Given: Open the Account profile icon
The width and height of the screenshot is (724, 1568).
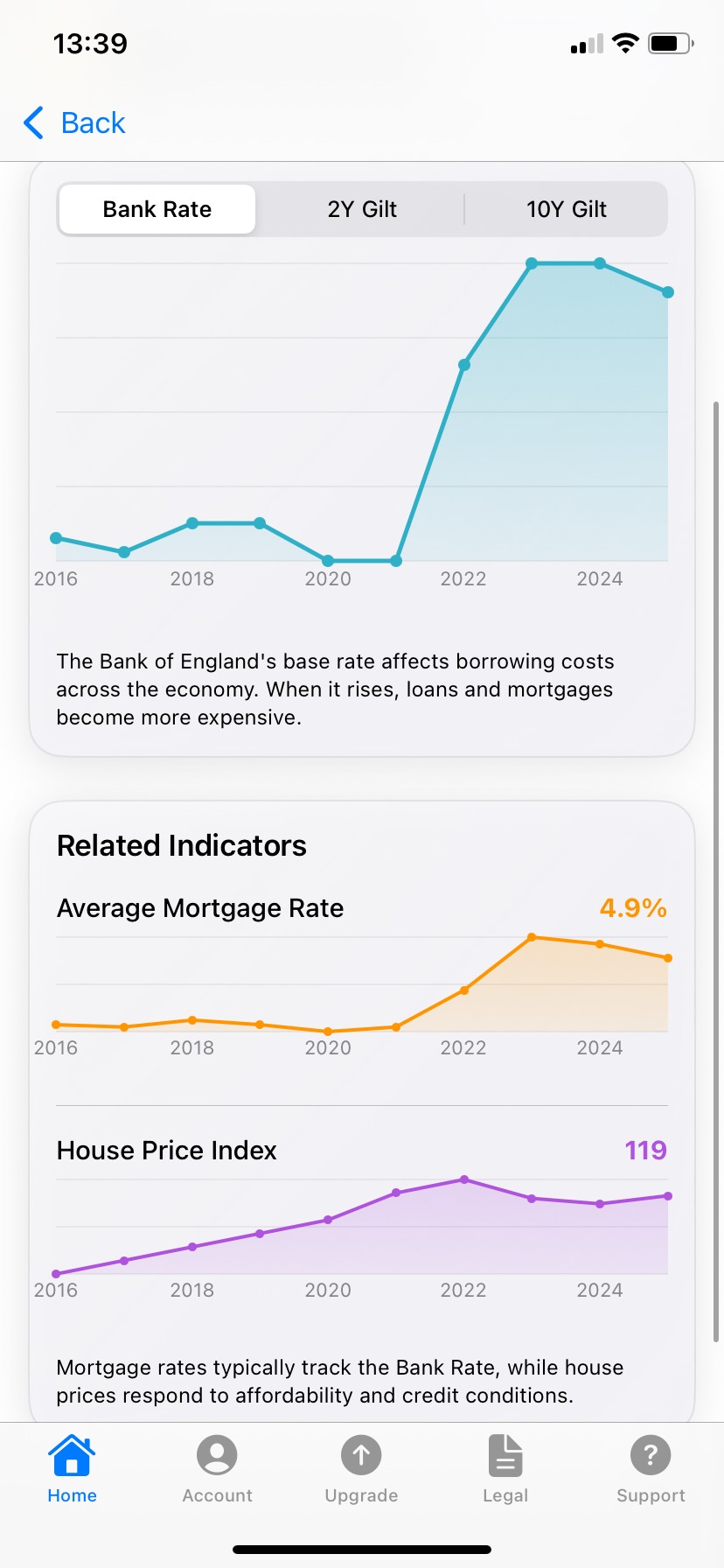Looking at the screenshot, I should click(x=216, y=1452).
